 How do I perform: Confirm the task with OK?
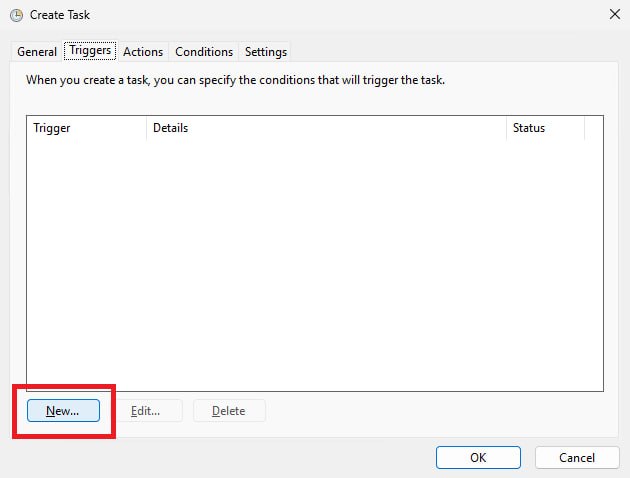478,458
